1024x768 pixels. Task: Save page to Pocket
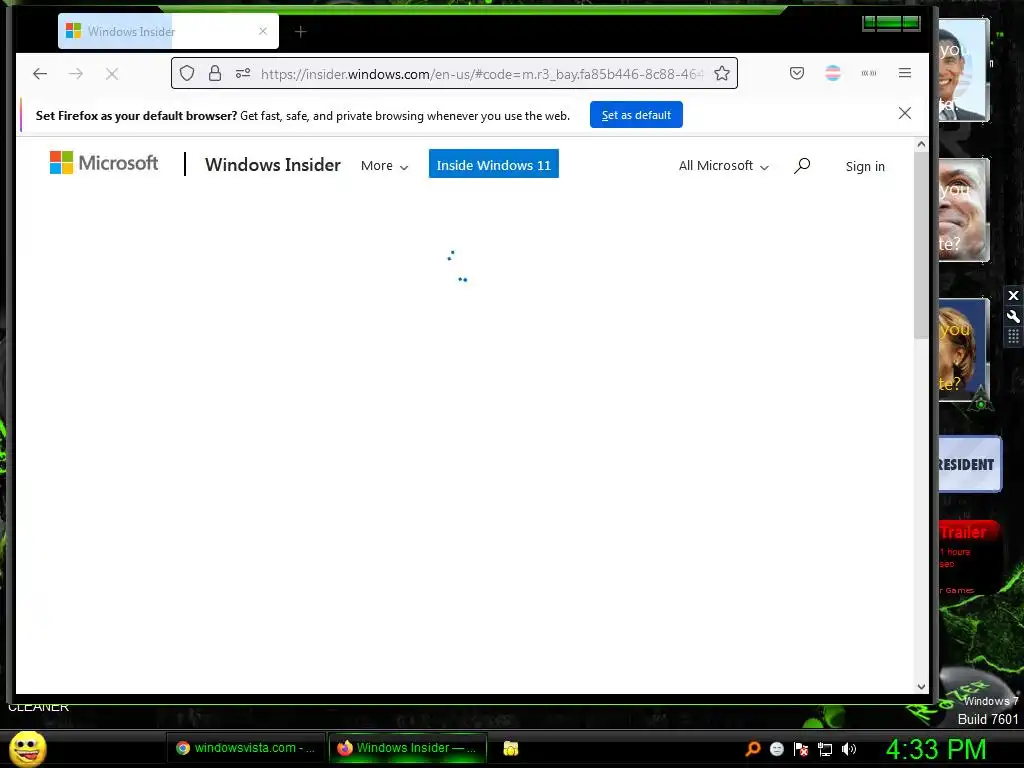pyautogui.click(x=797, y=73)
